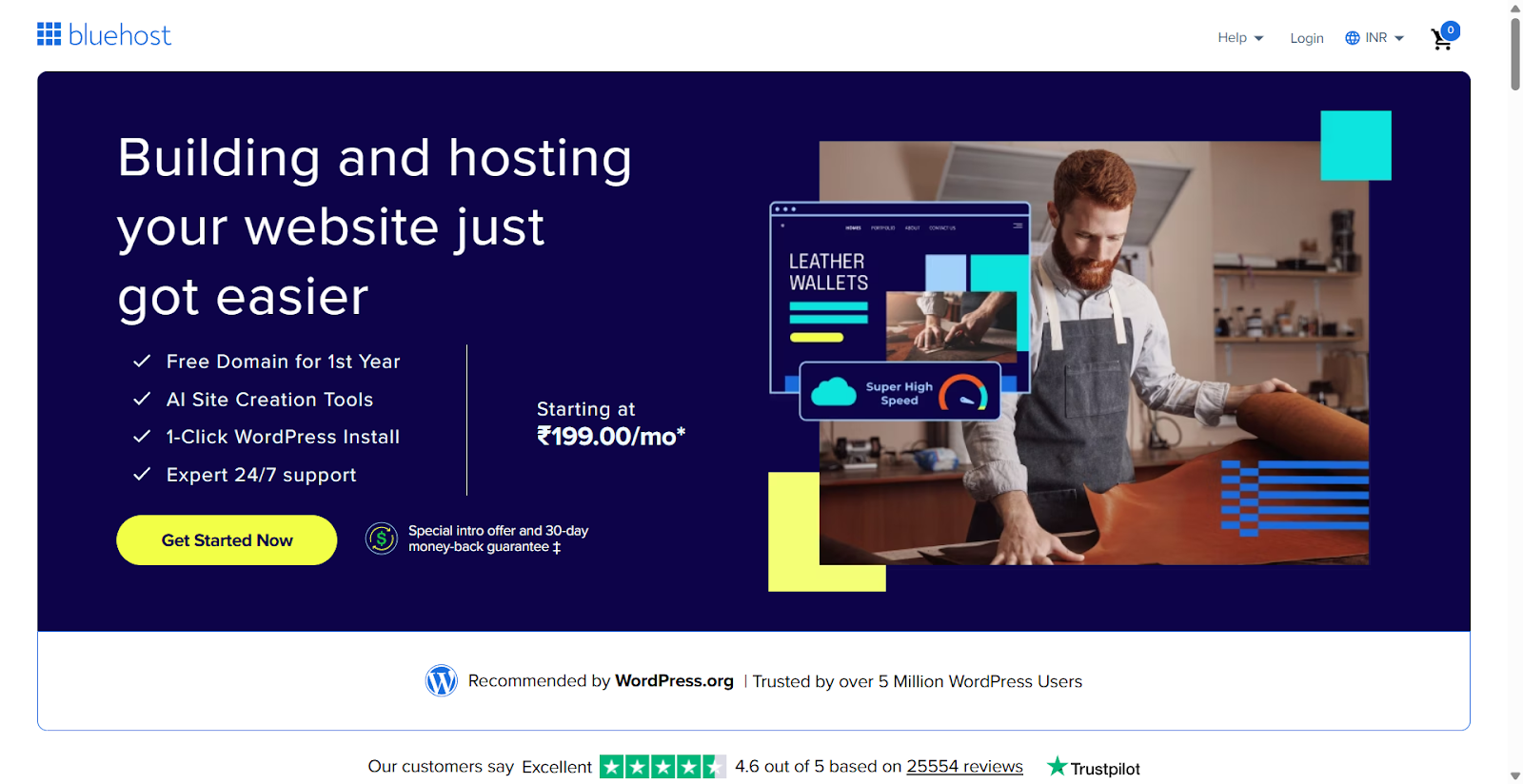The image size is (1523, 784).
Task: Click the globe currency icon
Action: click(x=1352, y=38)
